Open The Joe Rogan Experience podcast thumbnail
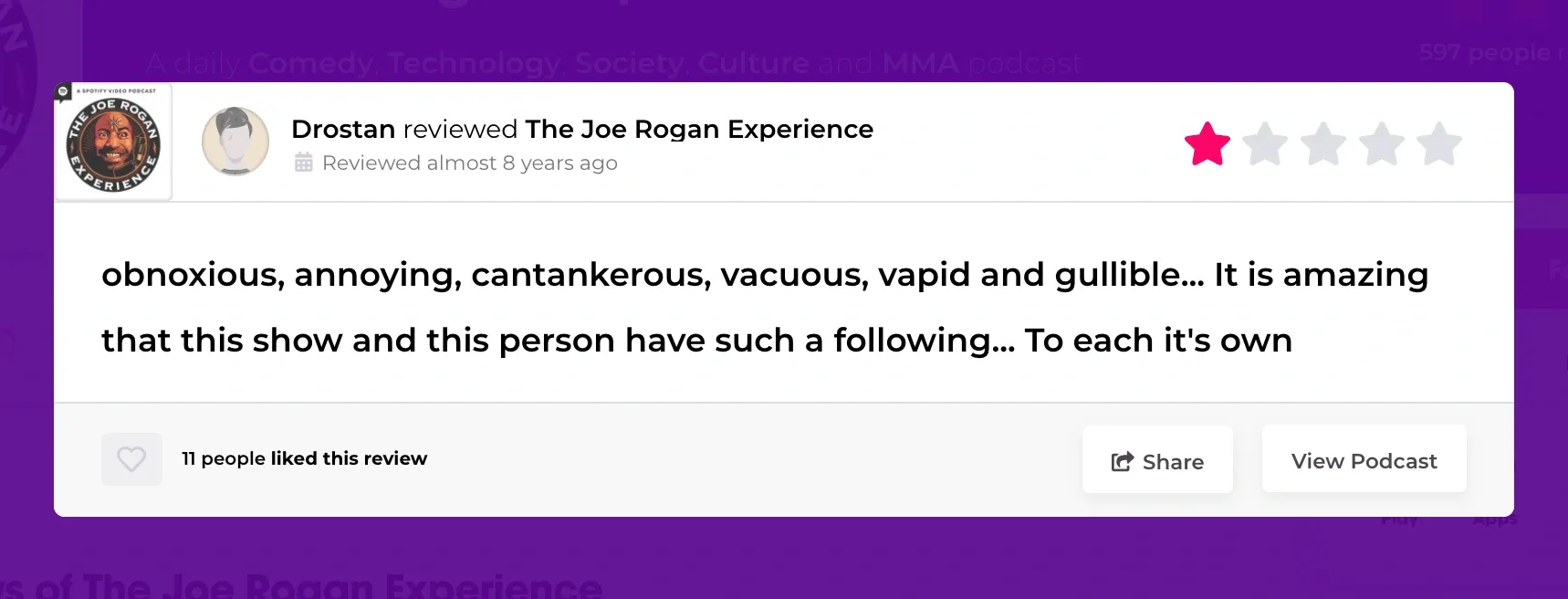This screenshot has height=599, width=1568. pyautogui.click(x=113, y=142)
